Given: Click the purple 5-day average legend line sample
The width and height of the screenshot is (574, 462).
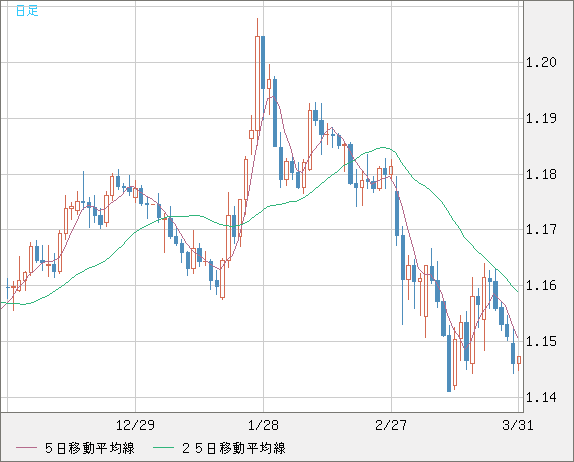Looking at the screenshot, I should point(26,448).
